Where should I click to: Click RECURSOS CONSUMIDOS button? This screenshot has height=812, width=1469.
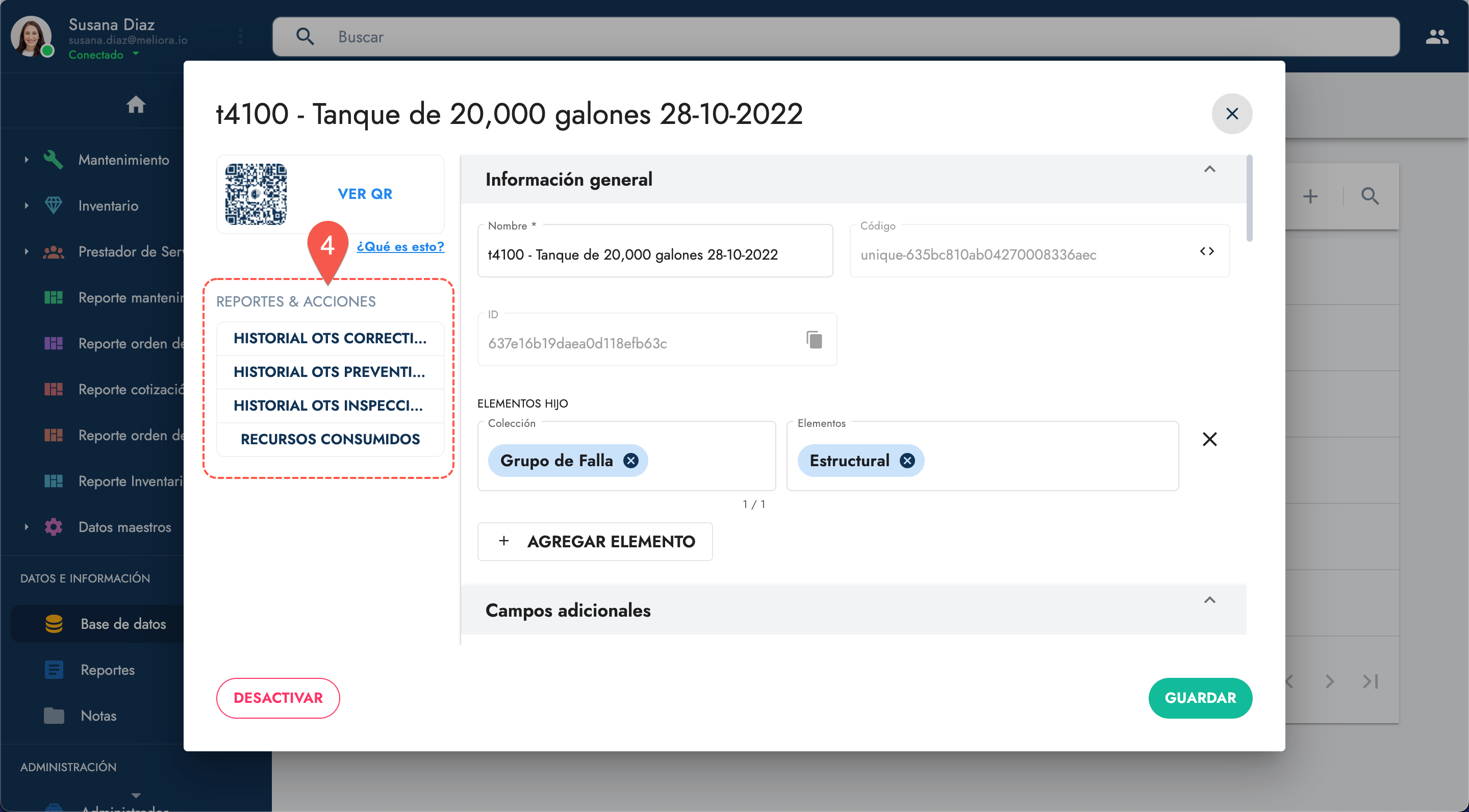330,439
